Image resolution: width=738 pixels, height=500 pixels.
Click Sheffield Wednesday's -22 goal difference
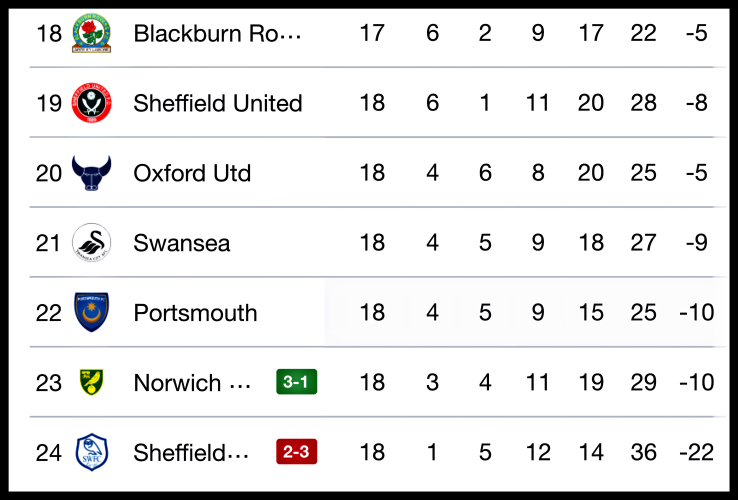tap(694, 453)
